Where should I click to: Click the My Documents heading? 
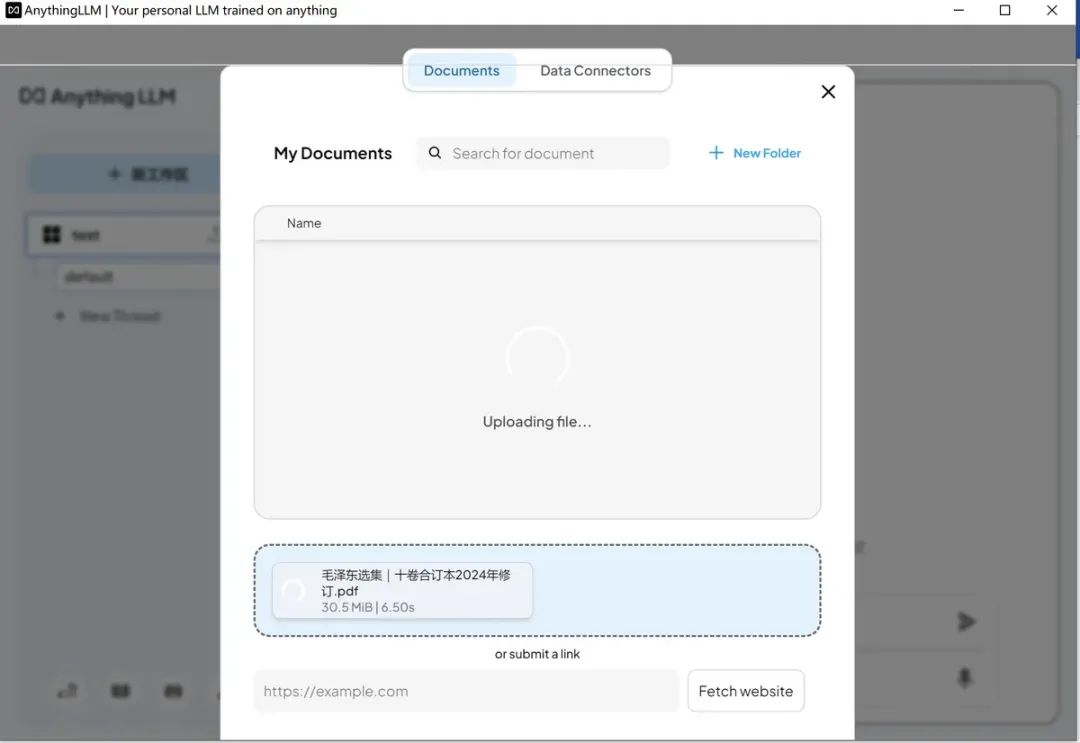coord(333,153)
